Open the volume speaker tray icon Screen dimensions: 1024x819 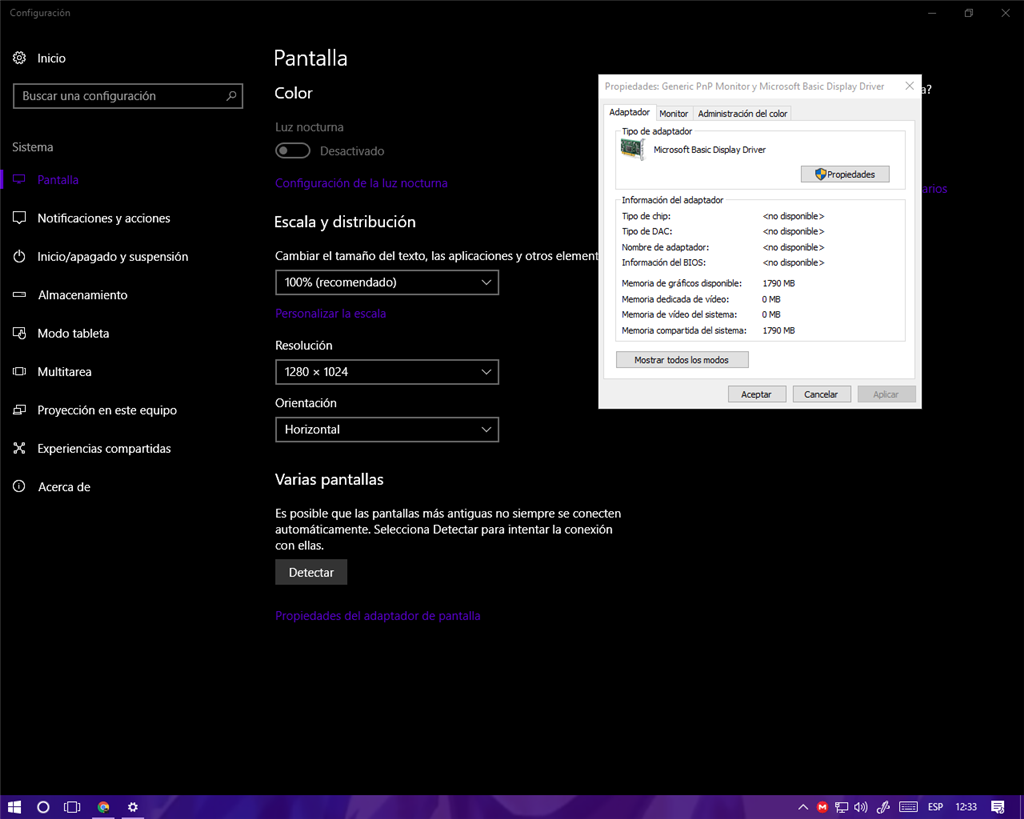(861, 807)
